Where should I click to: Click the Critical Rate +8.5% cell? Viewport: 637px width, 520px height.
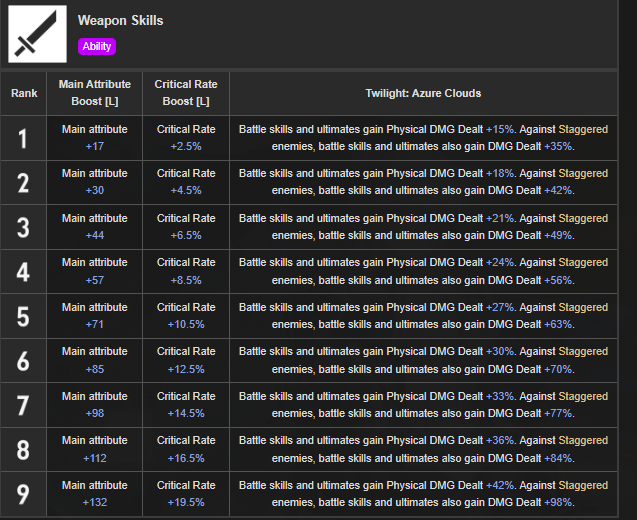click(x=186, y=271)
